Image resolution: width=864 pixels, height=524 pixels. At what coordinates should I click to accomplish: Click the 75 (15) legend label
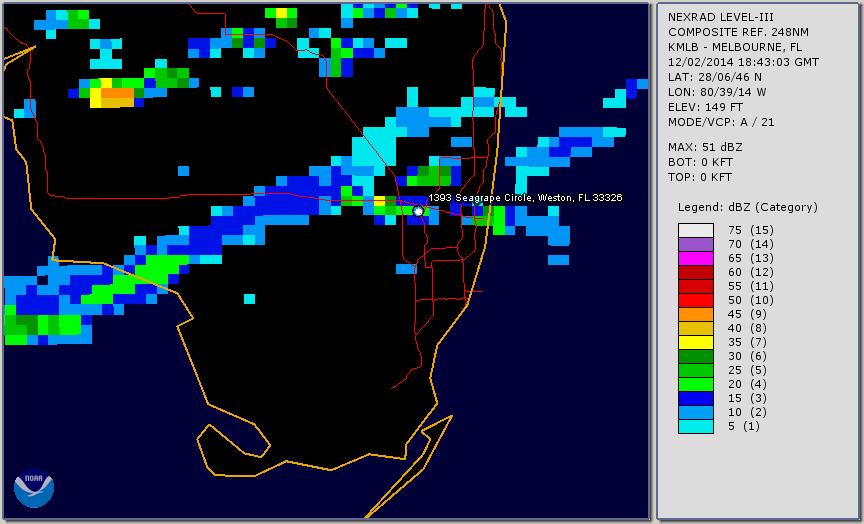[750, 230]
